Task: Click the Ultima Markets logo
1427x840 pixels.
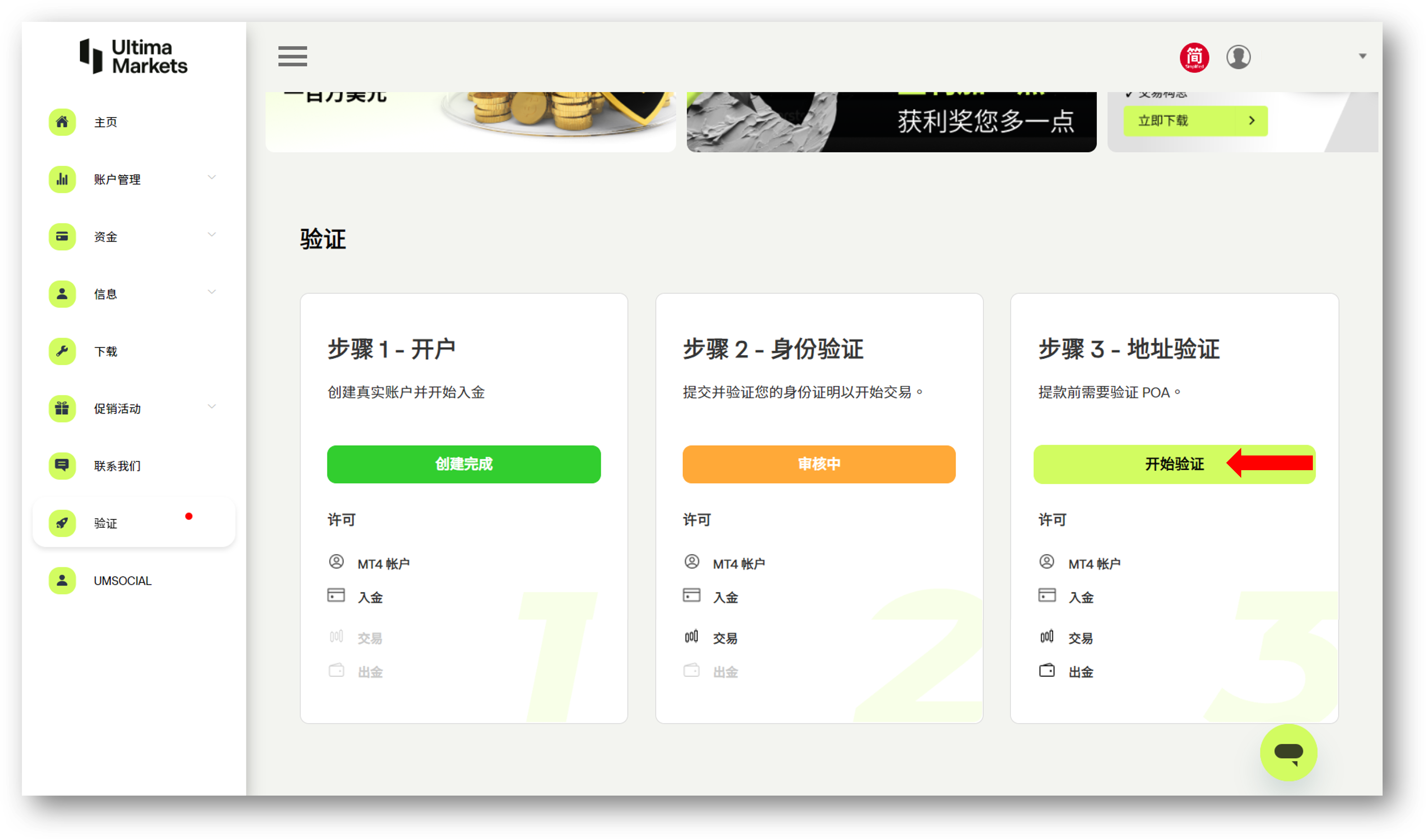Action: tap(134, 57)
